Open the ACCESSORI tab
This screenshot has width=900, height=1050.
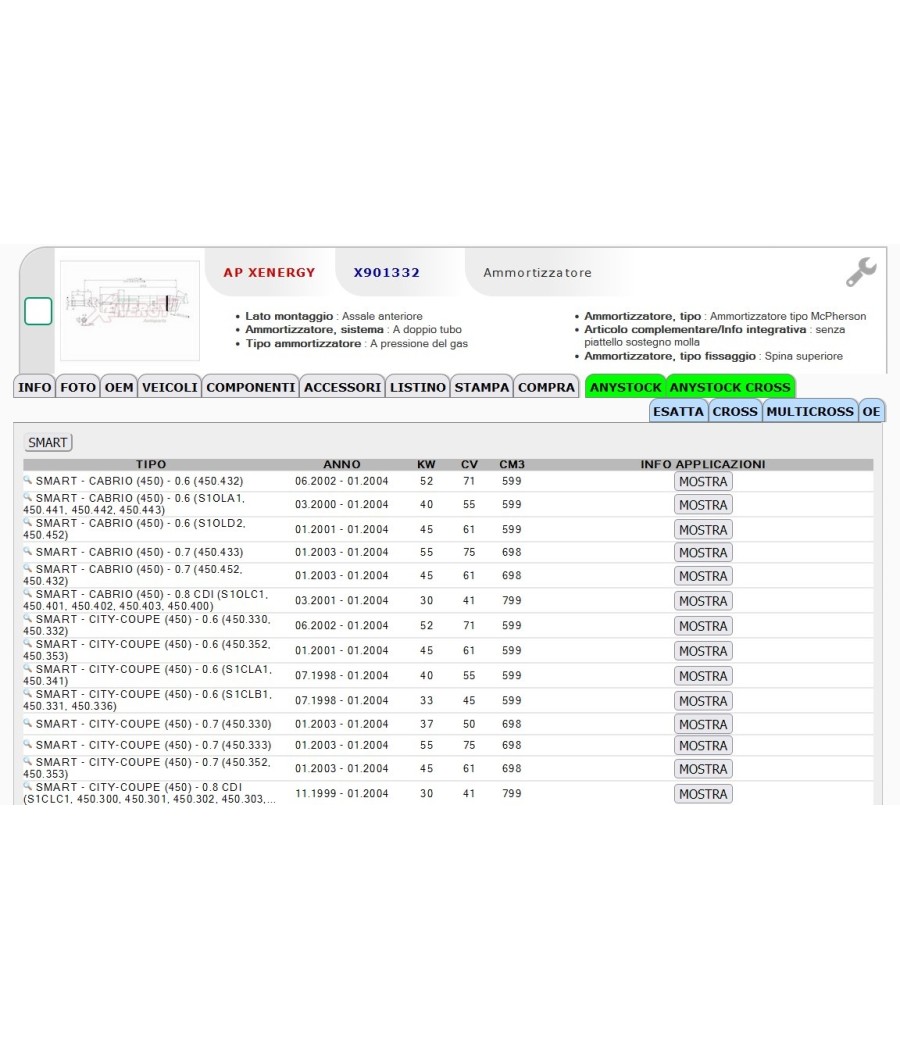tap(342, 387)
